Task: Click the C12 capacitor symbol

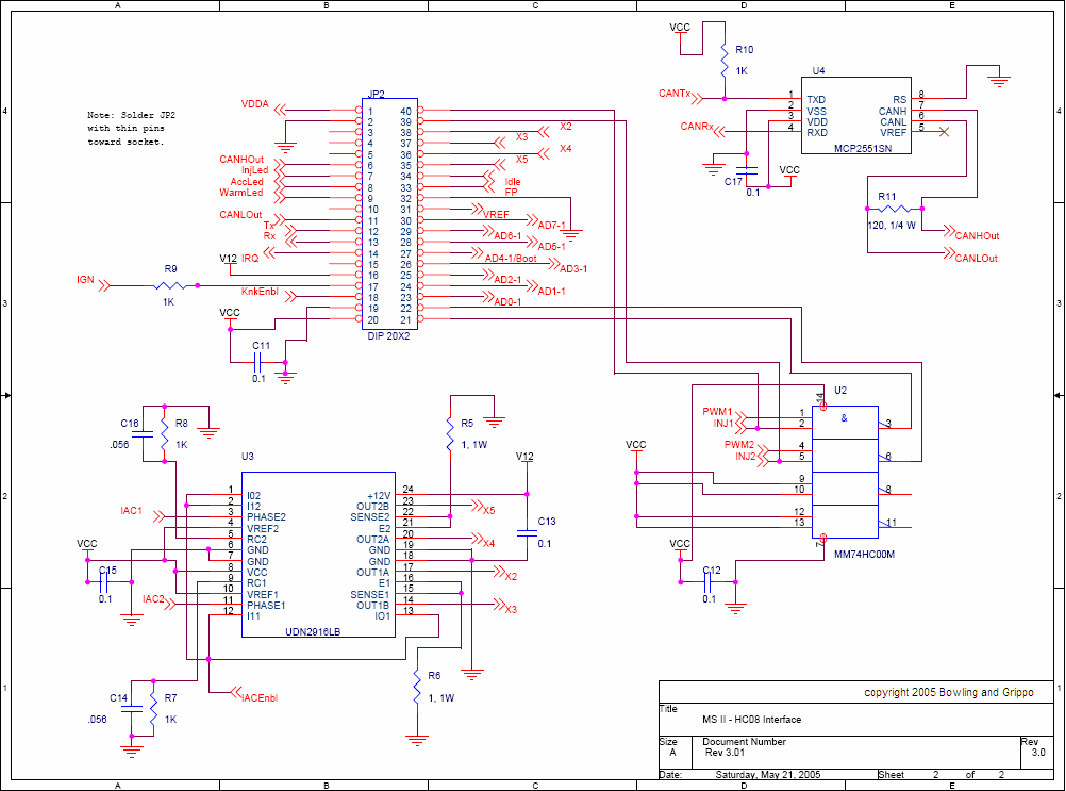Action: [x=709, y=582]
